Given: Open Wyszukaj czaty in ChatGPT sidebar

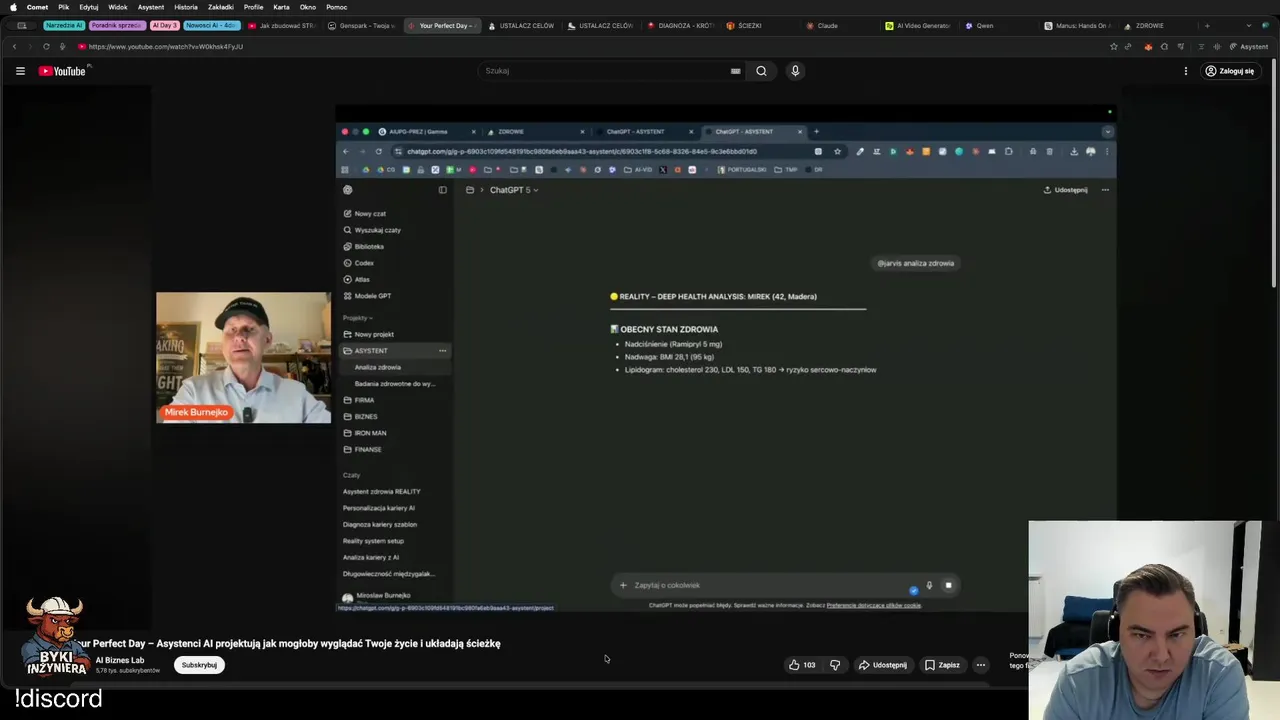Looking at the screenshot, I should pyautogui.click(x=372, y=230).
